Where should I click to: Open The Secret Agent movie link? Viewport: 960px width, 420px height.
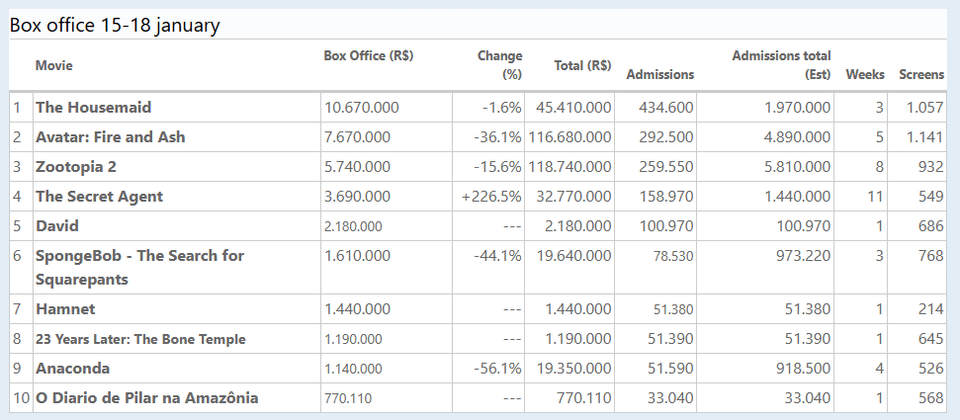tap(99, 197)
